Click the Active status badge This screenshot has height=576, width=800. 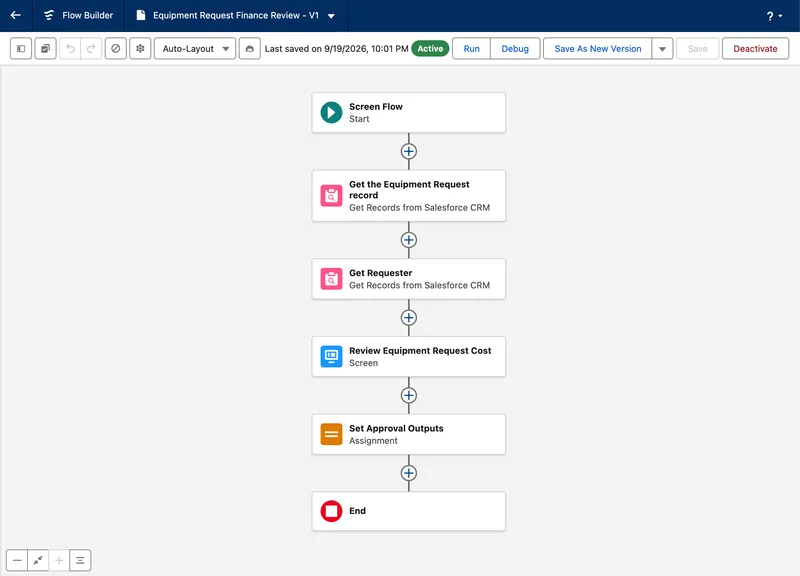pos(430,48)
